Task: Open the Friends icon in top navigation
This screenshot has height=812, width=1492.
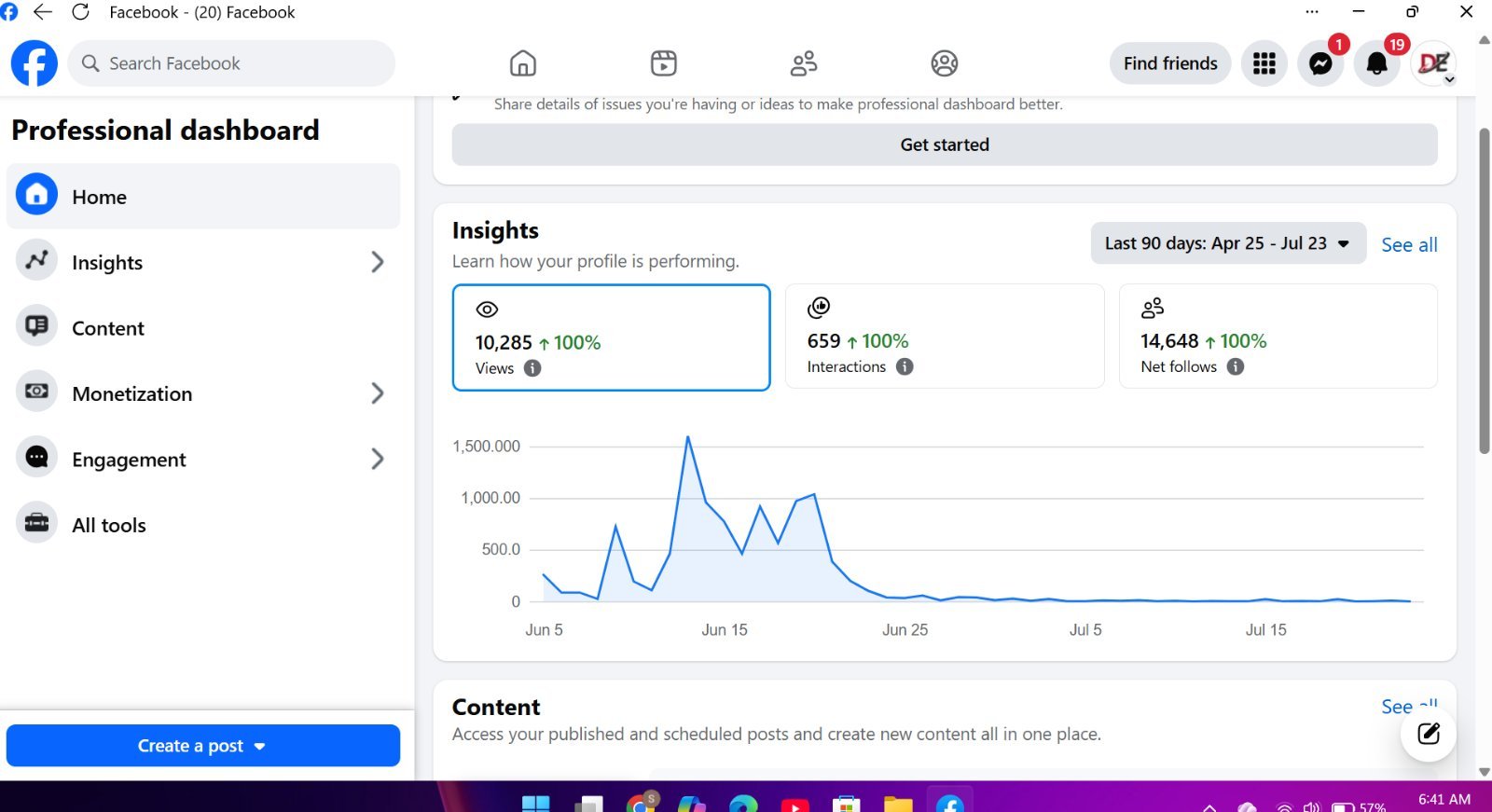Action: coord(804,63)
